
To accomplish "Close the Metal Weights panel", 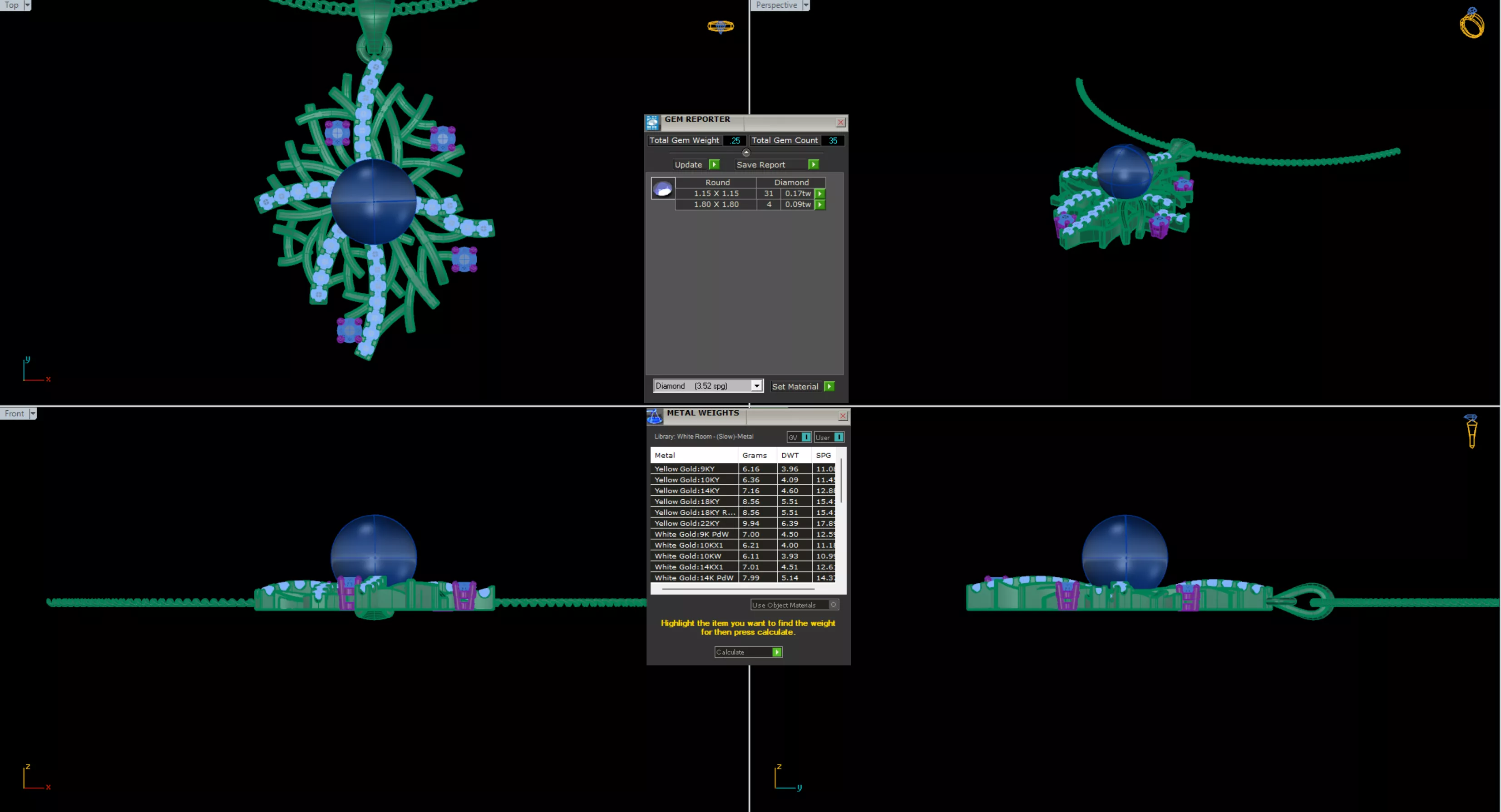I will [x=843, y=416].
